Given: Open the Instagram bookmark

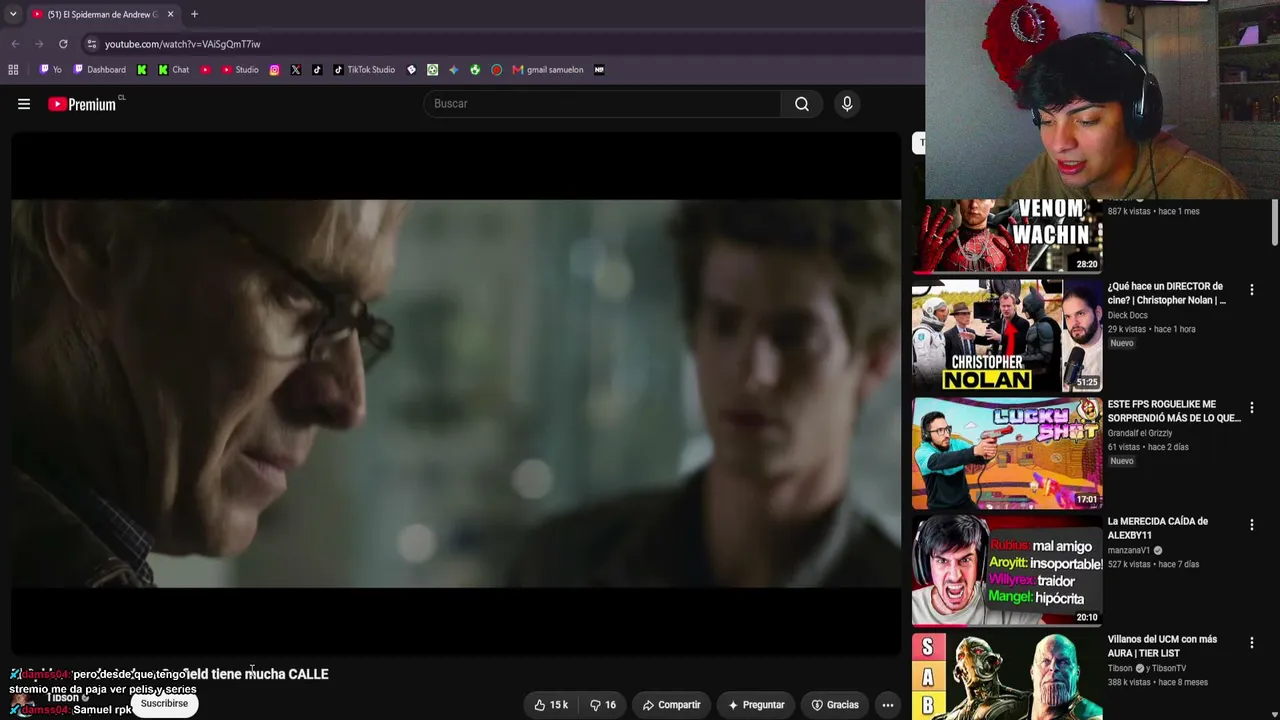Looking at the screenshot, I should (275, 70).
